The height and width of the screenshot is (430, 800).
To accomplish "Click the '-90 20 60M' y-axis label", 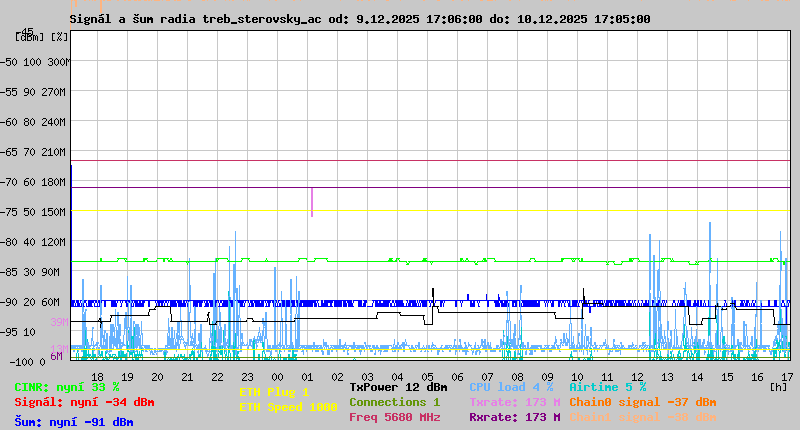I will click(31, 302).
